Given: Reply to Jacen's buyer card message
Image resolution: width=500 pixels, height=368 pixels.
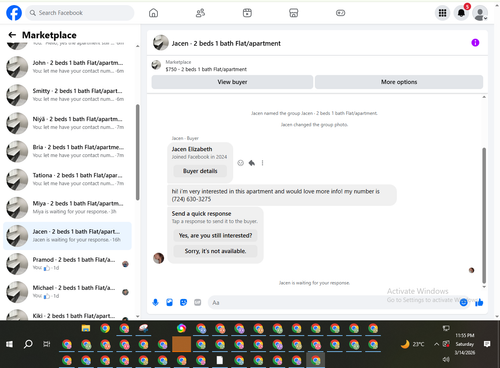Looking at the screenshot, I should 252,163.
